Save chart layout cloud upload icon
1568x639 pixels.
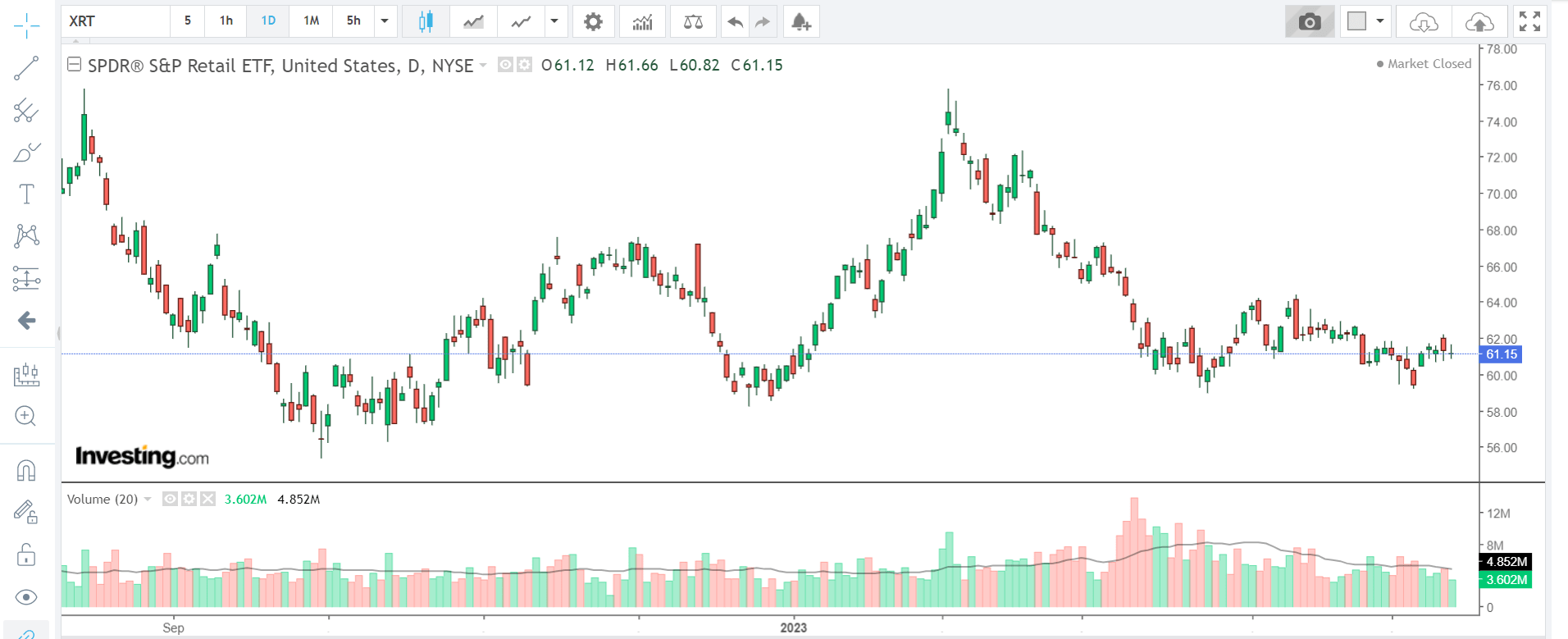click(x=1479, y=22)
